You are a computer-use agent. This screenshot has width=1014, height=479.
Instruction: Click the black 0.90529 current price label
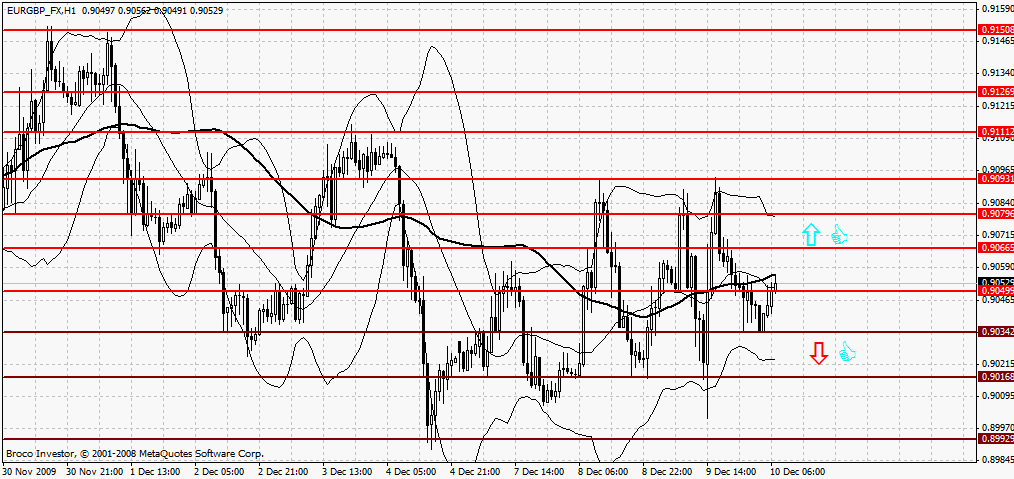coord(997,282)
